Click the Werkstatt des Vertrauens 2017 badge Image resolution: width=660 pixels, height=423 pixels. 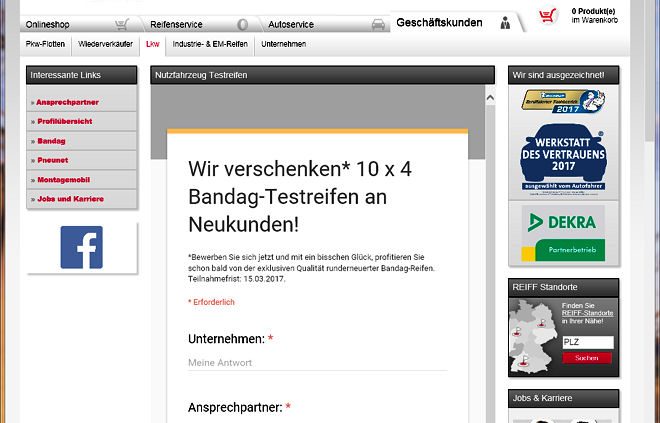click(x=563, y=157)
